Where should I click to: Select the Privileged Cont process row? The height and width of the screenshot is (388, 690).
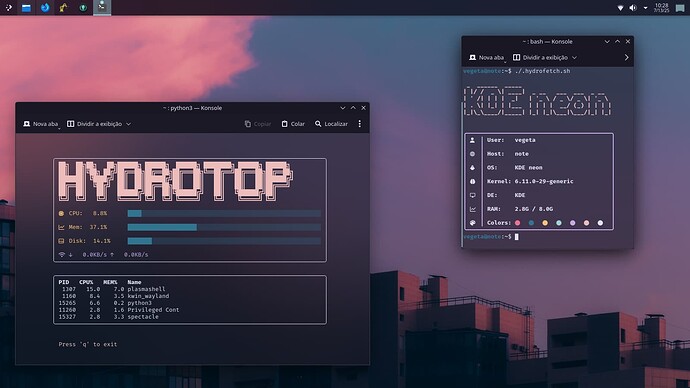[x=119, y=310]
